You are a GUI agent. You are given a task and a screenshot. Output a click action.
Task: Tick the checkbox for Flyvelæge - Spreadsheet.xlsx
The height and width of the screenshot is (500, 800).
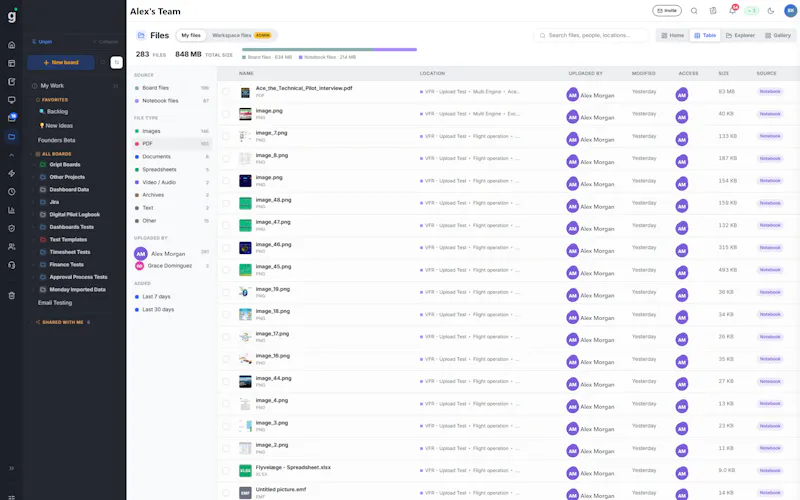(x=226, y=470)
